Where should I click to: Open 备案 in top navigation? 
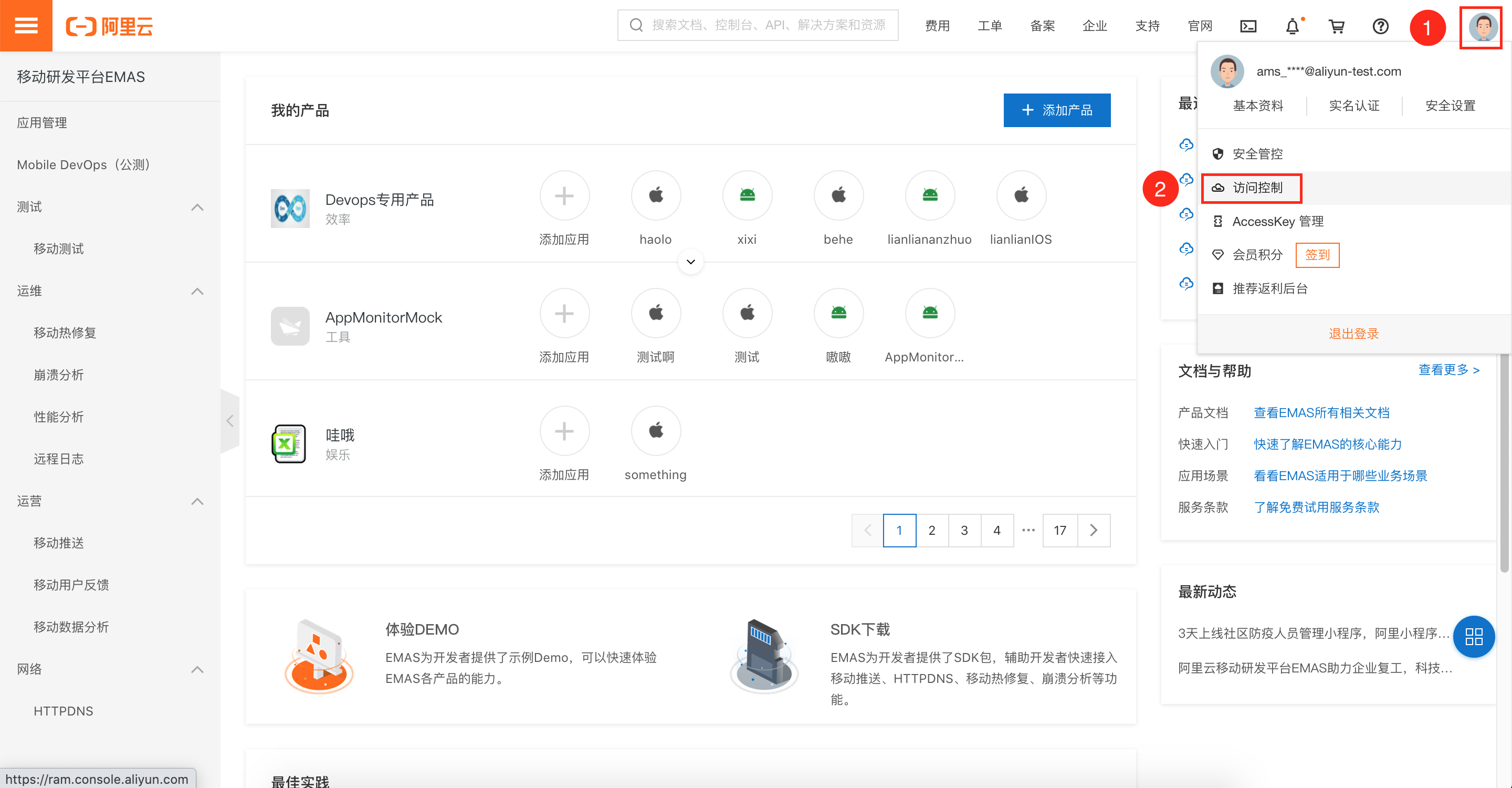(1042, 26)
